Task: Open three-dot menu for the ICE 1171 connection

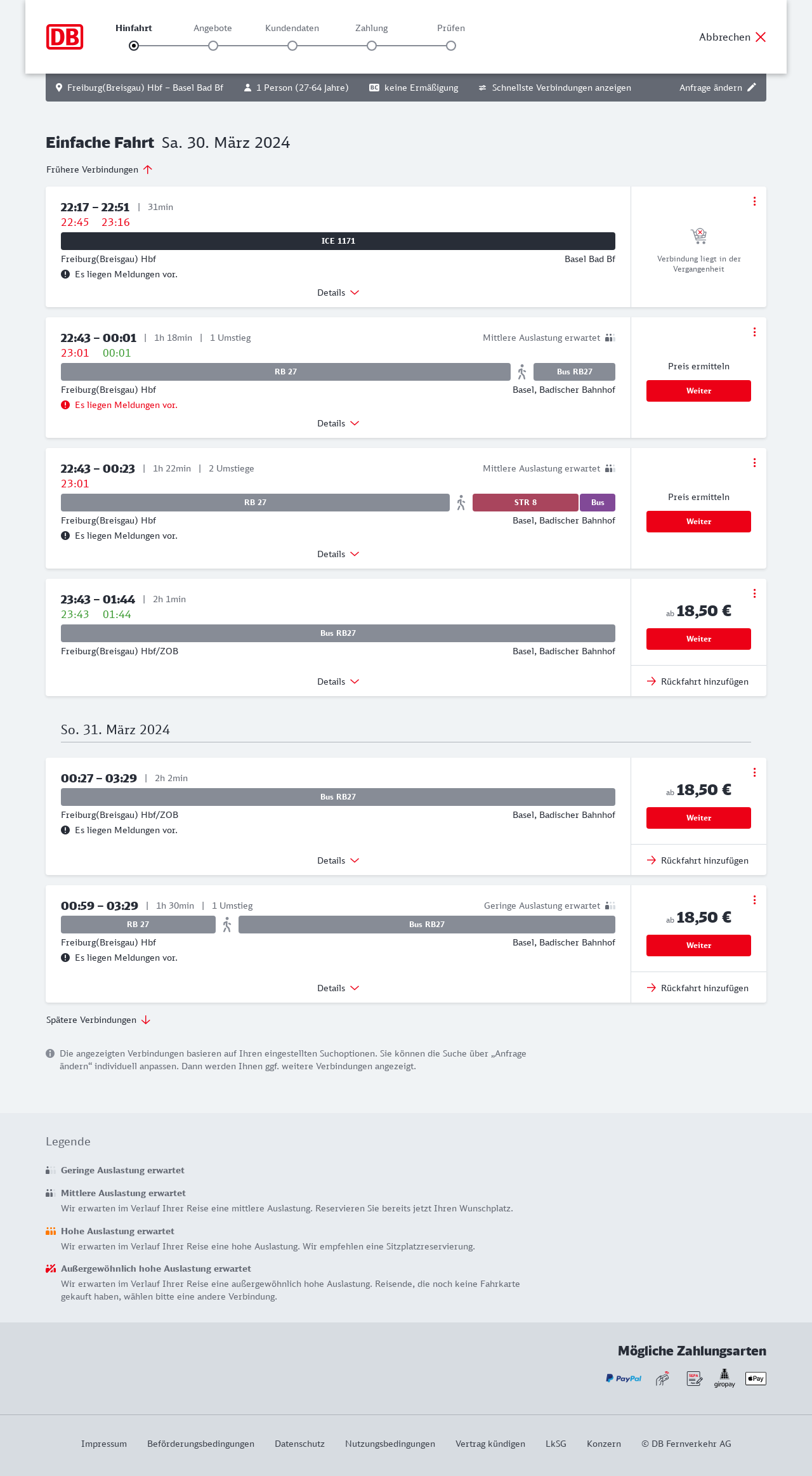Action: (754, 201)
